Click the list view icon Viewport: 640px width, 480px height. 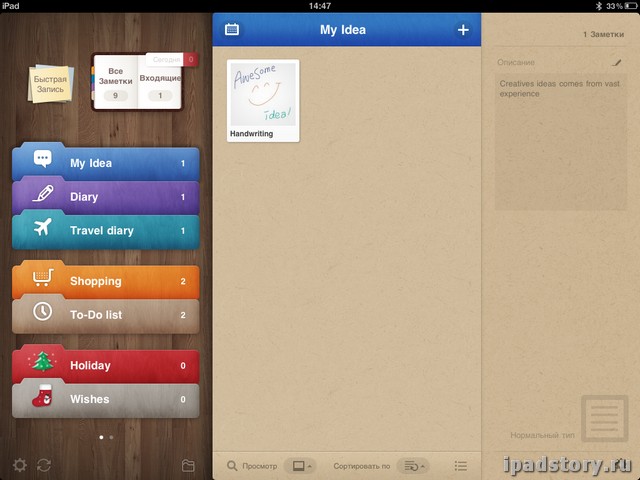(460, 465)
